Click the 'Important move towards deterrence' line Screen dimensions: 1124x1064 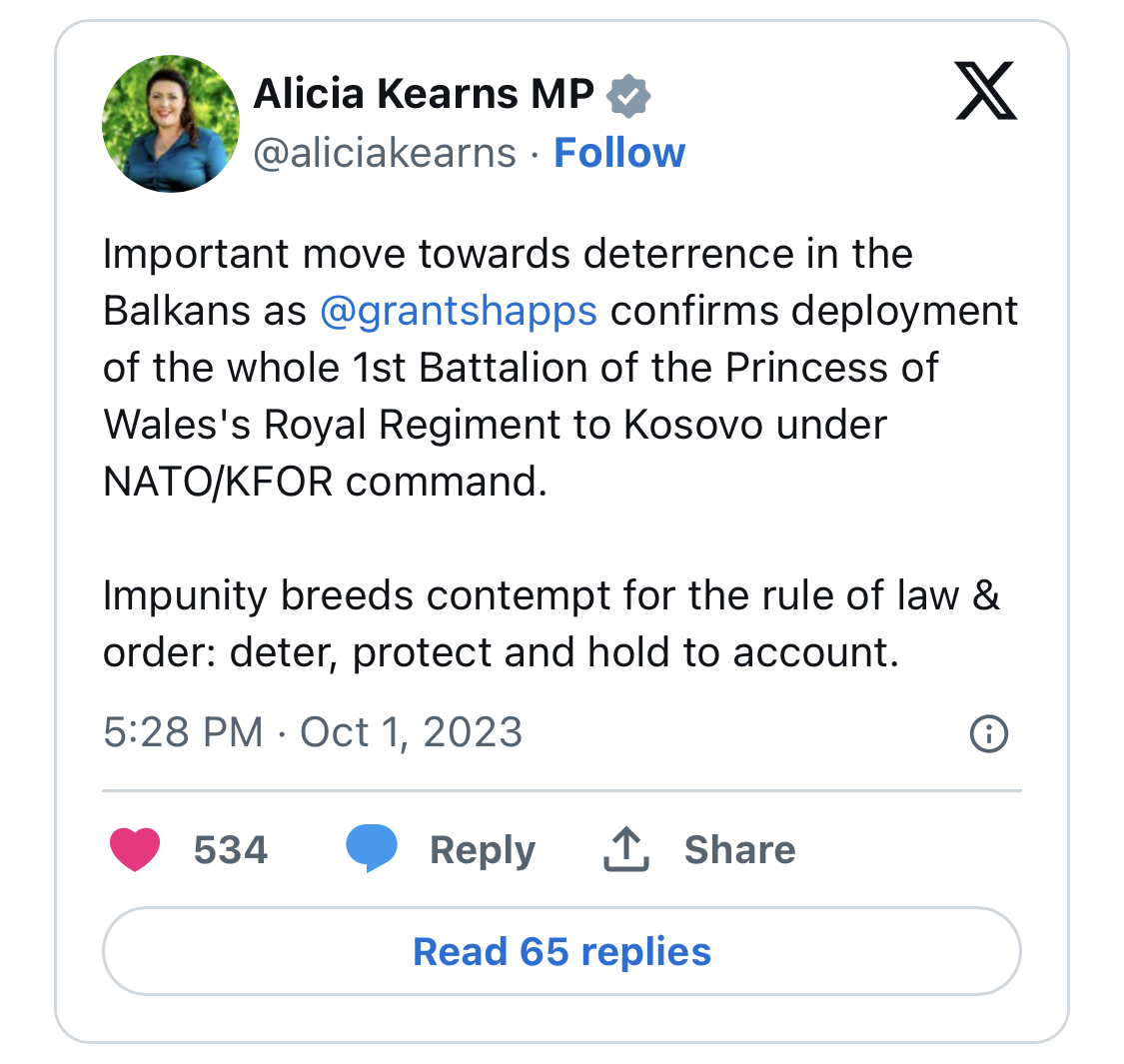pyautogui.click(x=508, y=254)
